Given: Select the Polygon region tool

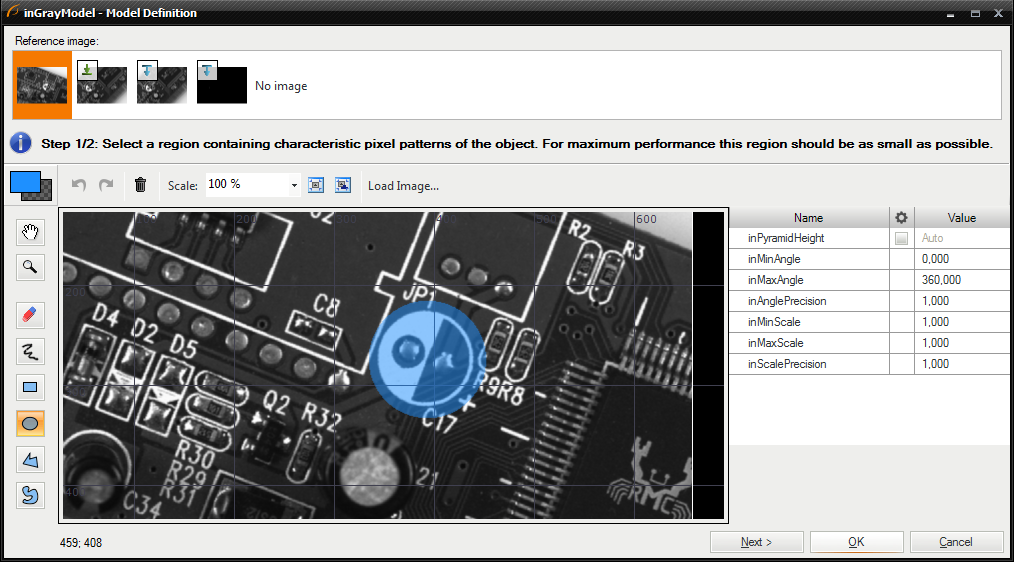Looking at the screenshot, I should click(31, 459).
